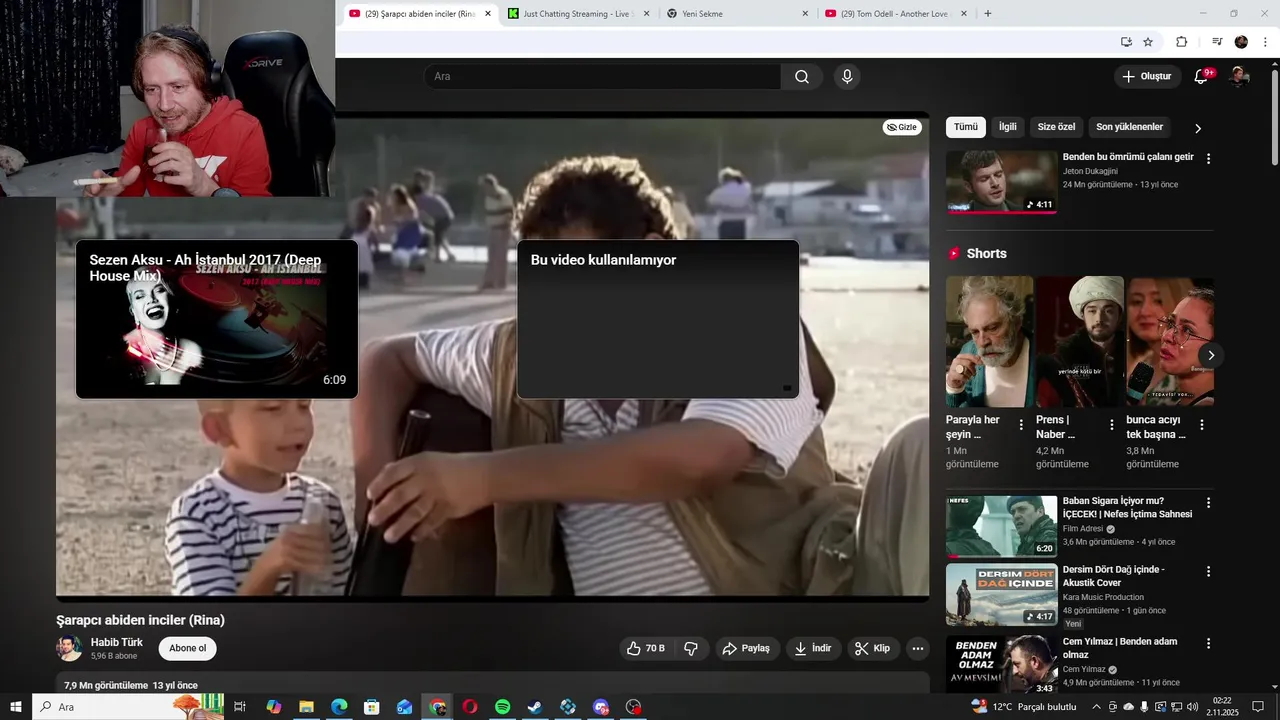Click the Şarapcı abiden inciler (Rina) title

(140, 620)
